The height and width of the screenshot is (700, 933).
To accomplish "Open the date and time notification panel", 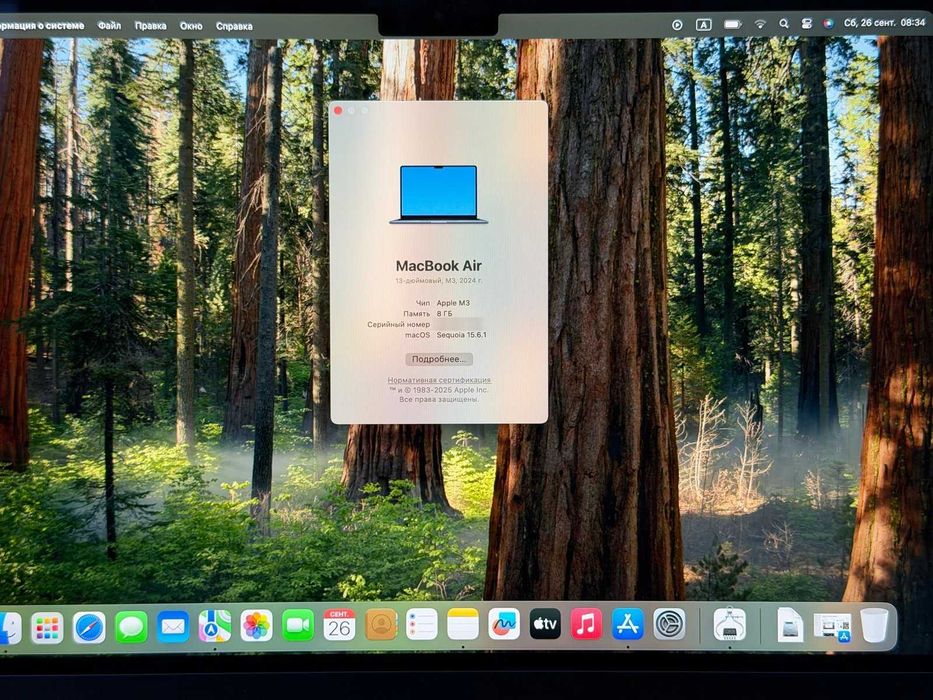I will (884, 23).
